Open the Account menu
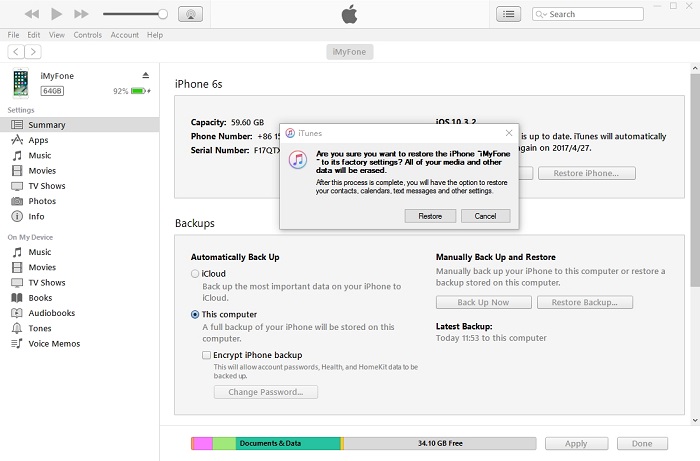Image resolution: width=700 pixels, height=461 pixels. [x=125, y=35]
